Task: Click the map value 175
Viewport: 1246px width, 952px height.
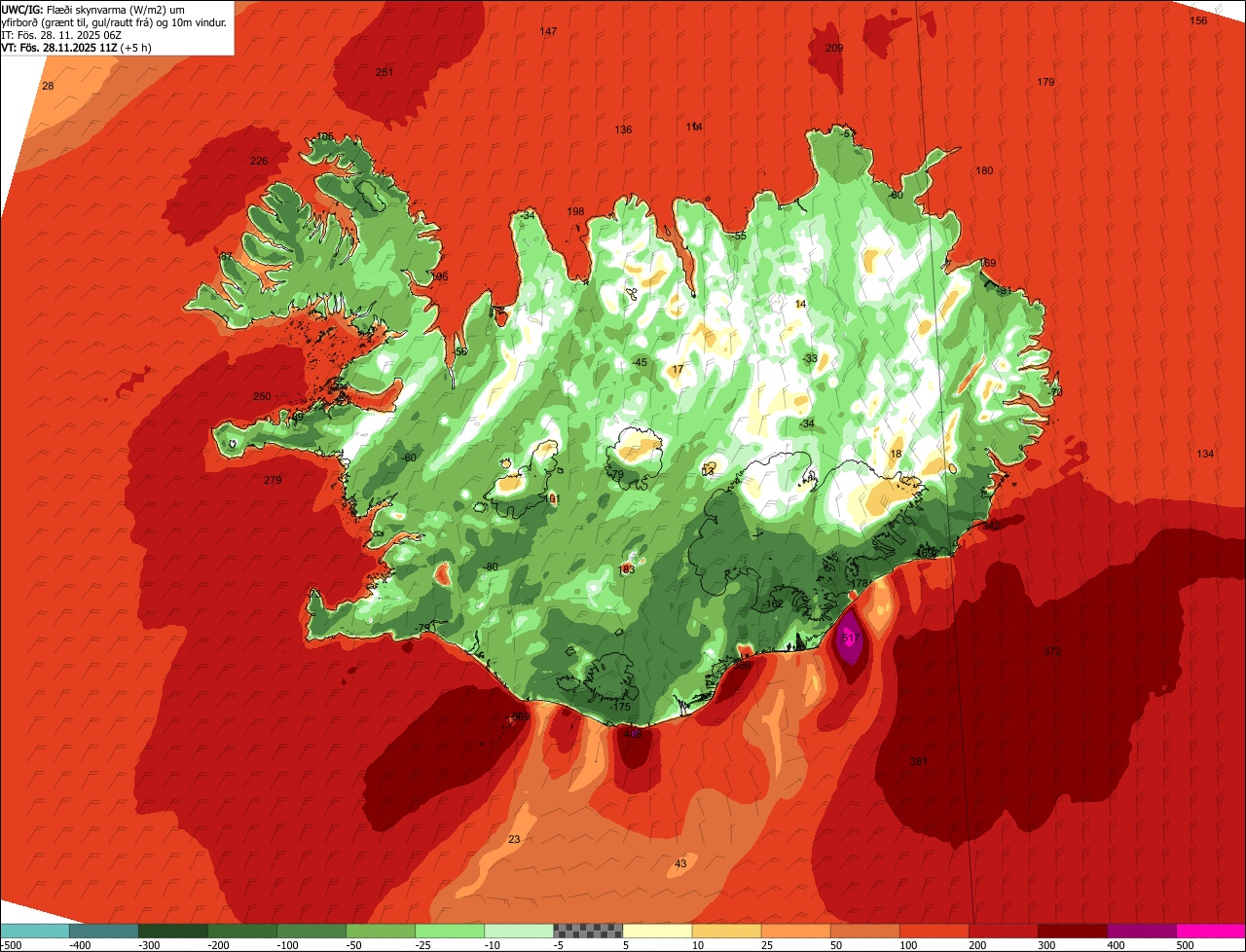Action: [621, 708]
